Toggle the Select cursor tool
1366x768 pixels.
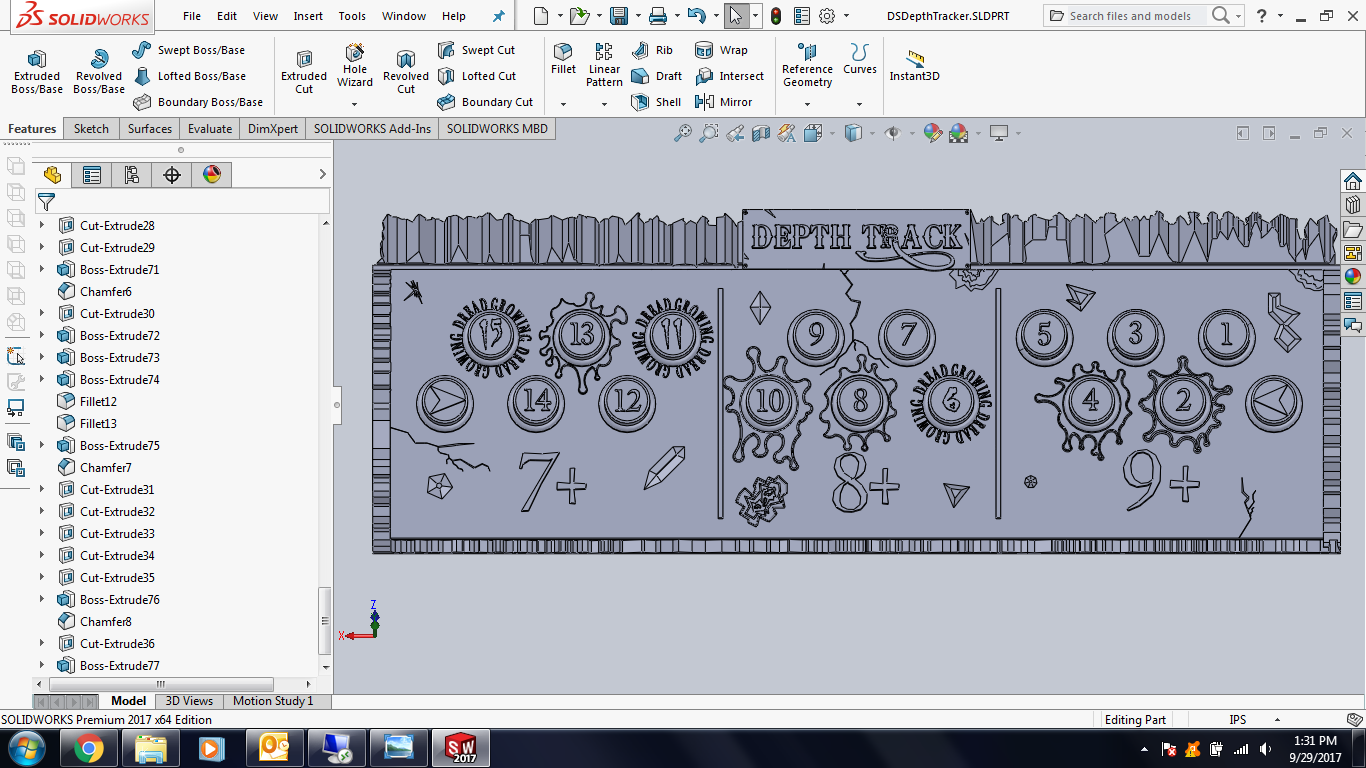(735, 16)
